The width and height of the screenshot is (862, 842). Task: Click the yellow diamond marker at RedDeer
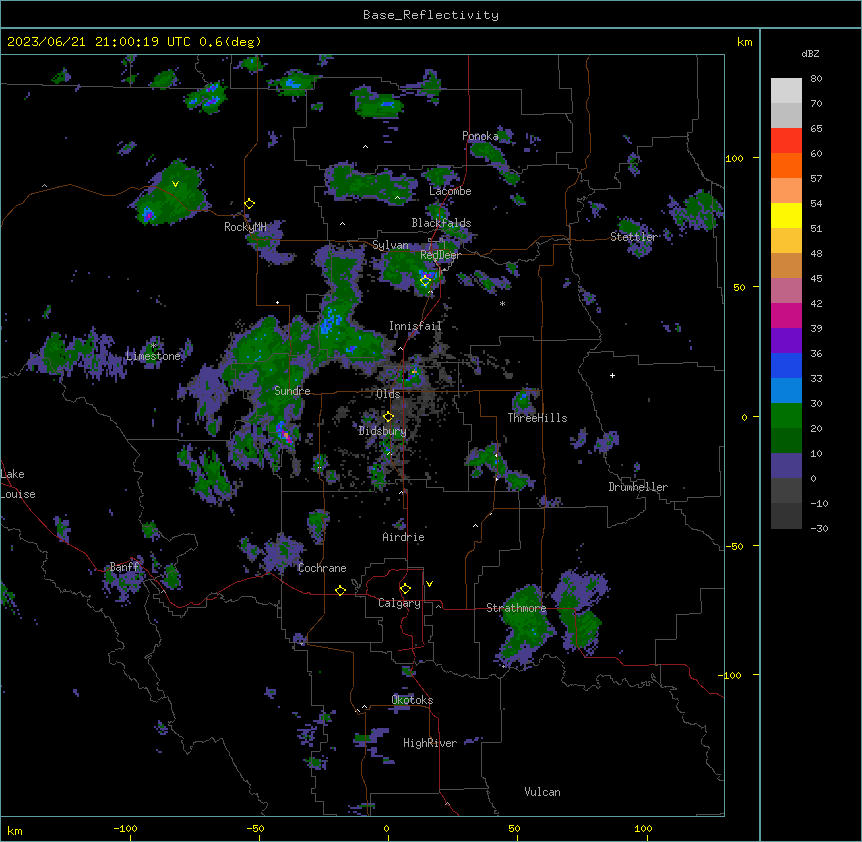425,281
